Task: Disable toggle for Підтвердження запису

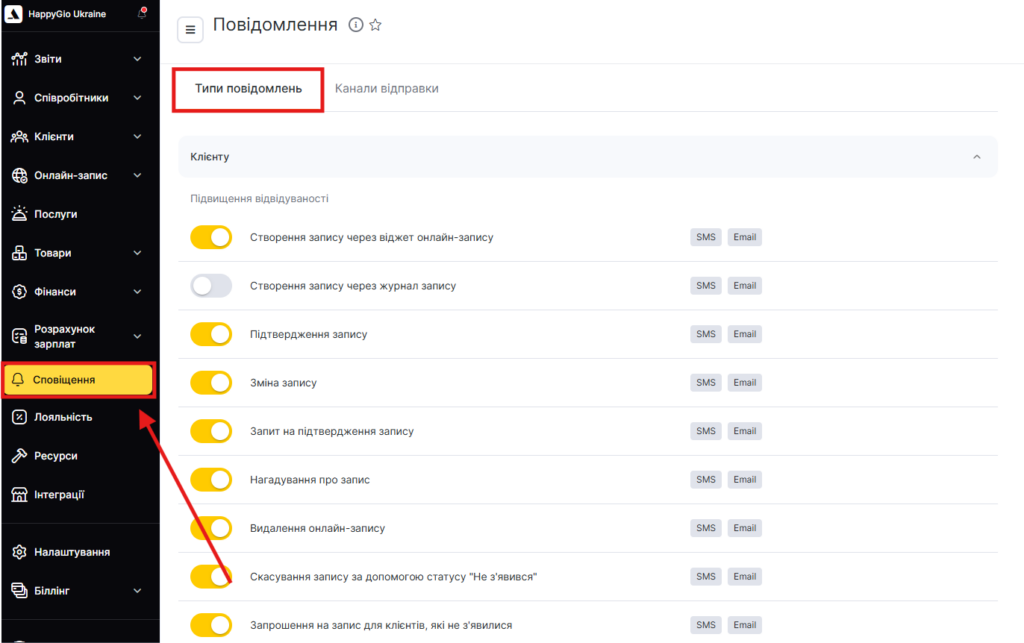Action: coord(211,334)
